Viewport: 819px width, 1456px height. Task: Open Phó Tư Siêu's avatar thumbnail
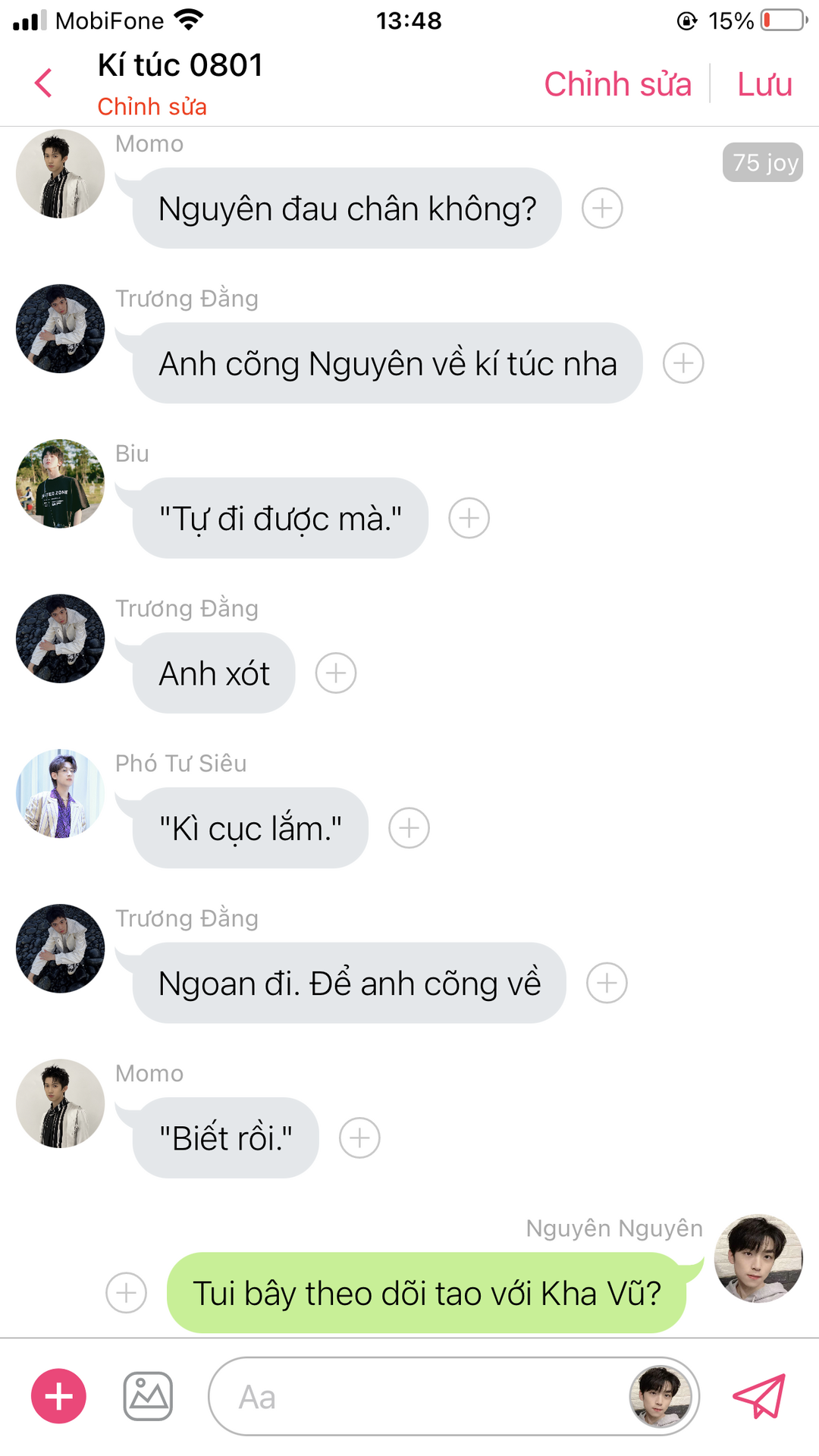coord(60,793)
